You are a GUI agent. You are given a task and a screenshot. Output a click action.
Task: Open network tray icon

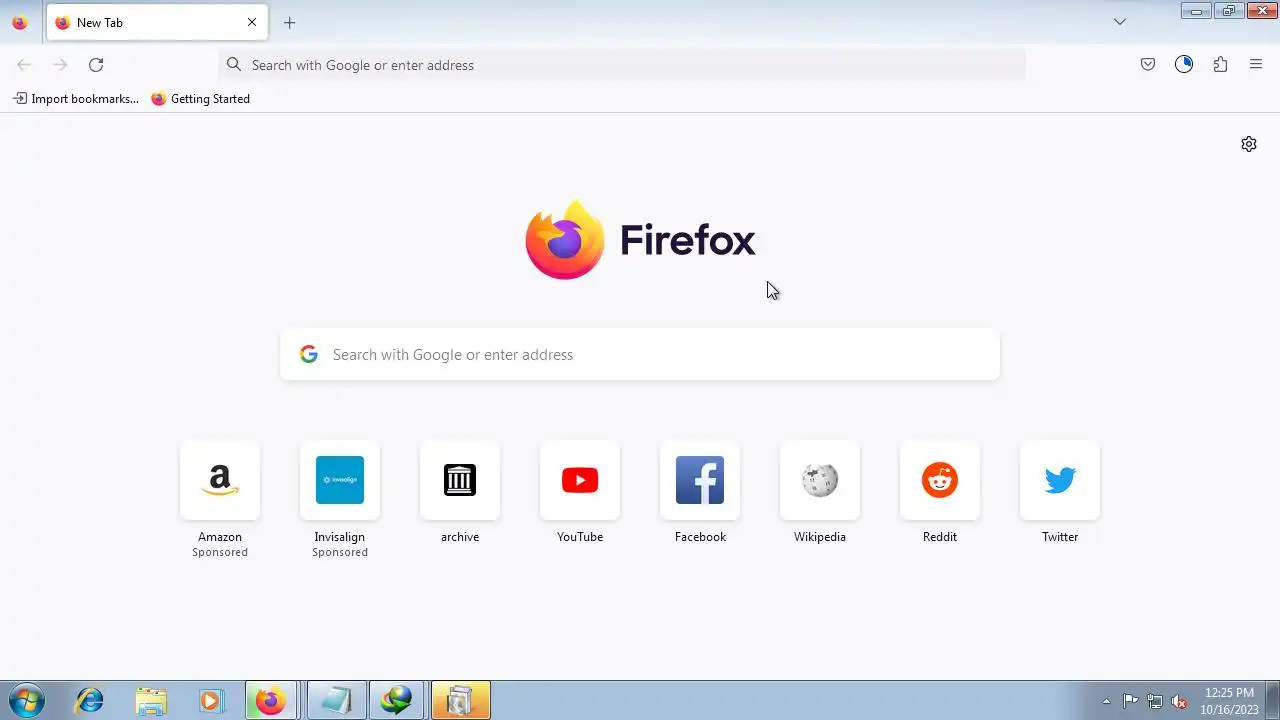click(x=1155, y=701)
